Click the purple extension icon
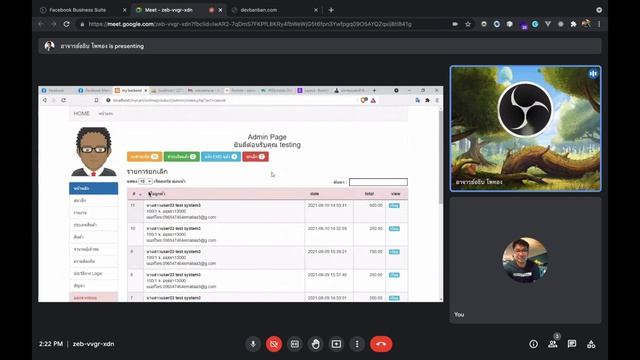Image resolution: width=640 pixels, height=360 pixels. click(x=523, y=25)
